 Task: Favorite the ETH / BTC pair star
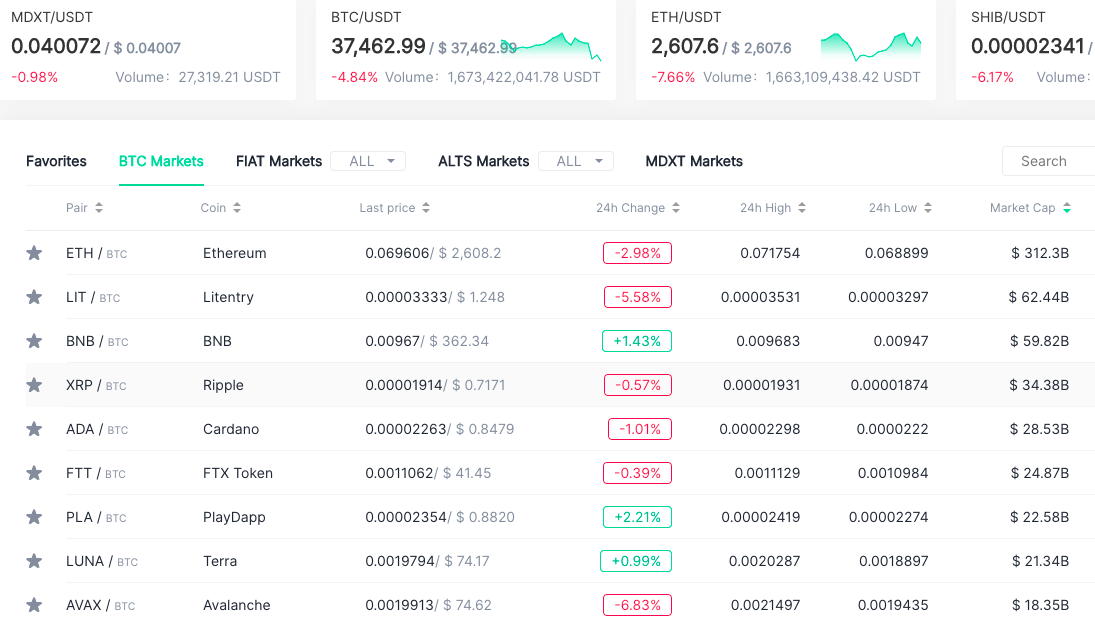(34, 253)
